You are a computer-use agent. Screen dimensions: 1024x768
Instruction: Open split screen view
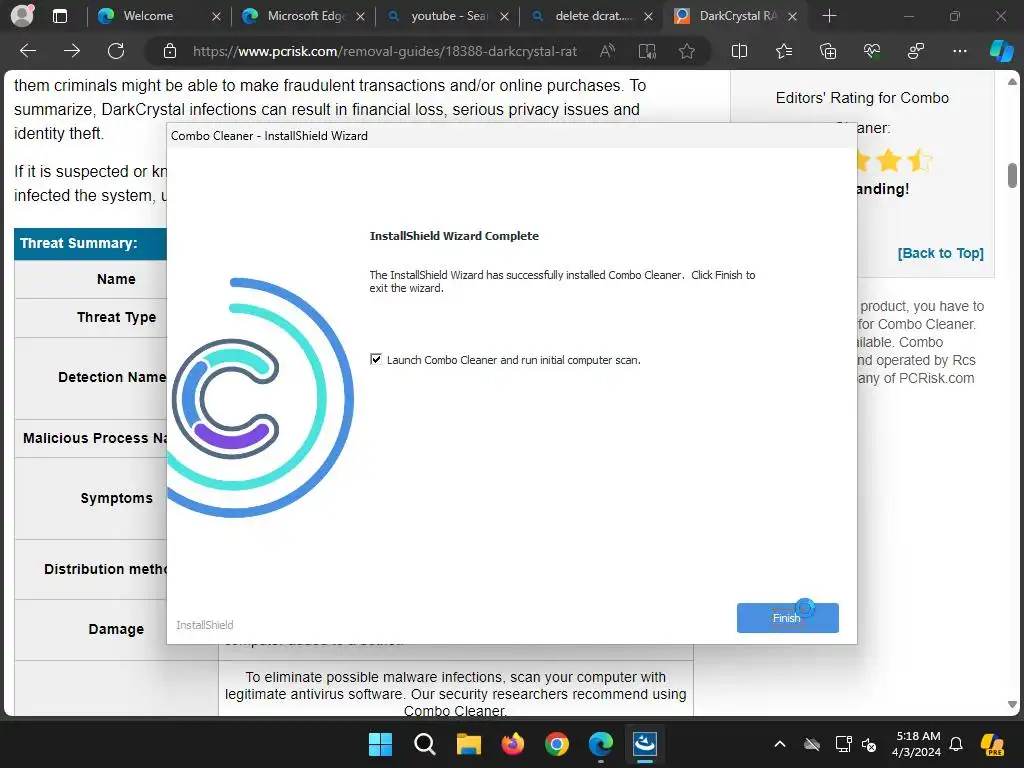click(739, 51)
